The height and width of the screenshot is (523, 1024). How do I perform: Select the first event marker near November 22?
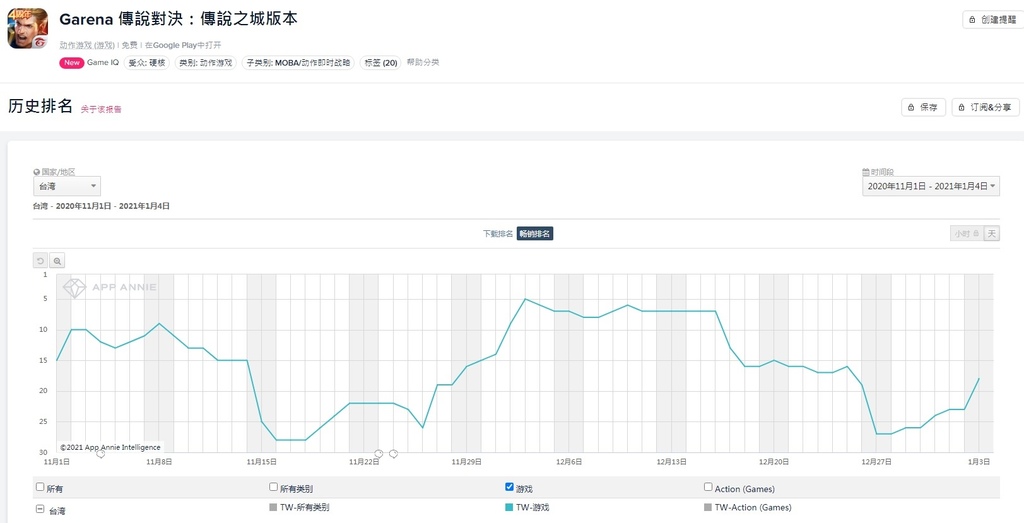coord(379,453)
